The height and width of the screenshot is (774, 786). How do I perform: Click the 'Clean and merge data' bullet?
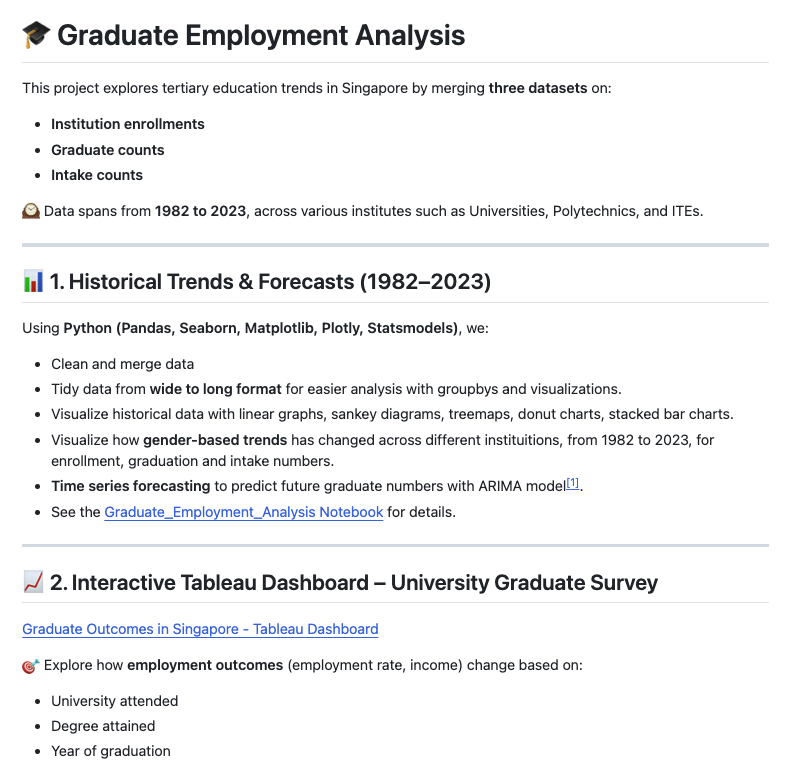click(x=123, y=364)
